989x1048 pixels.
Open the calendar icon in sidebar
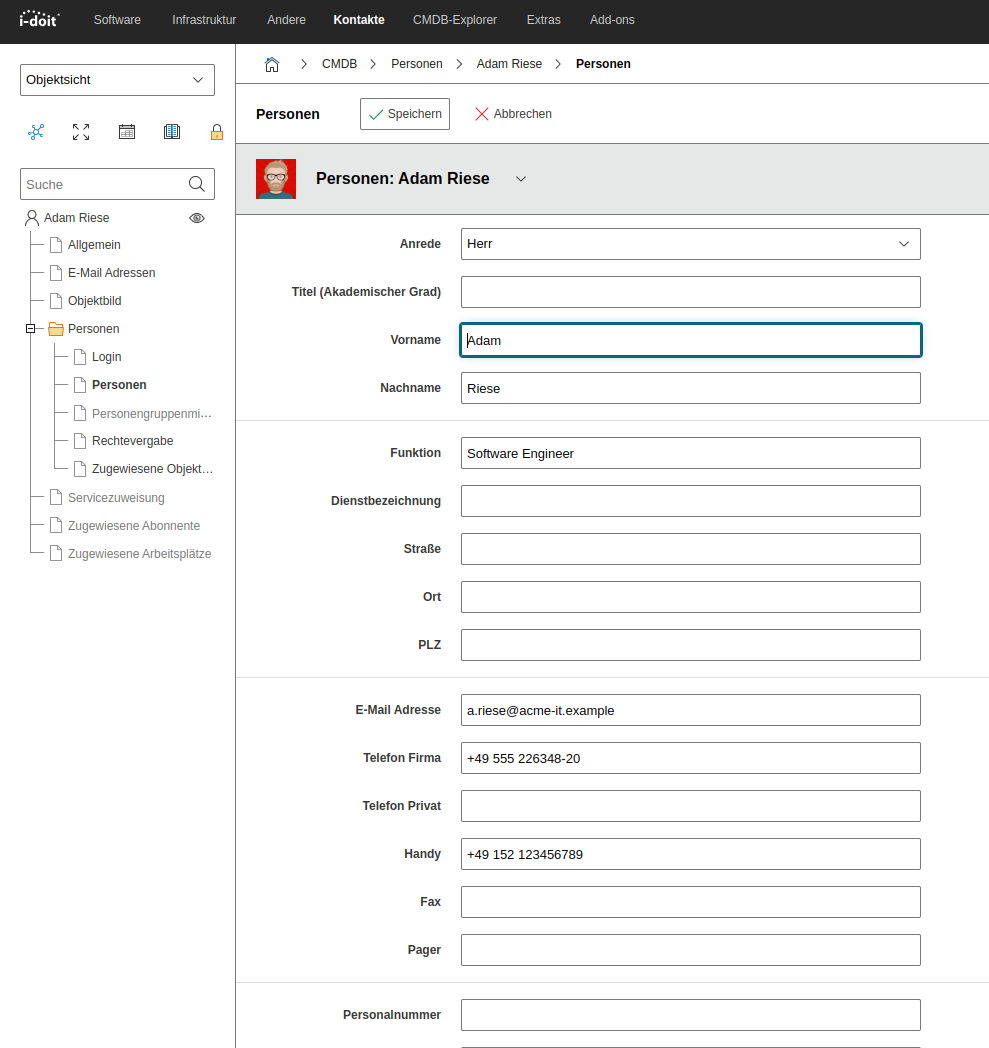coord(127,132)
